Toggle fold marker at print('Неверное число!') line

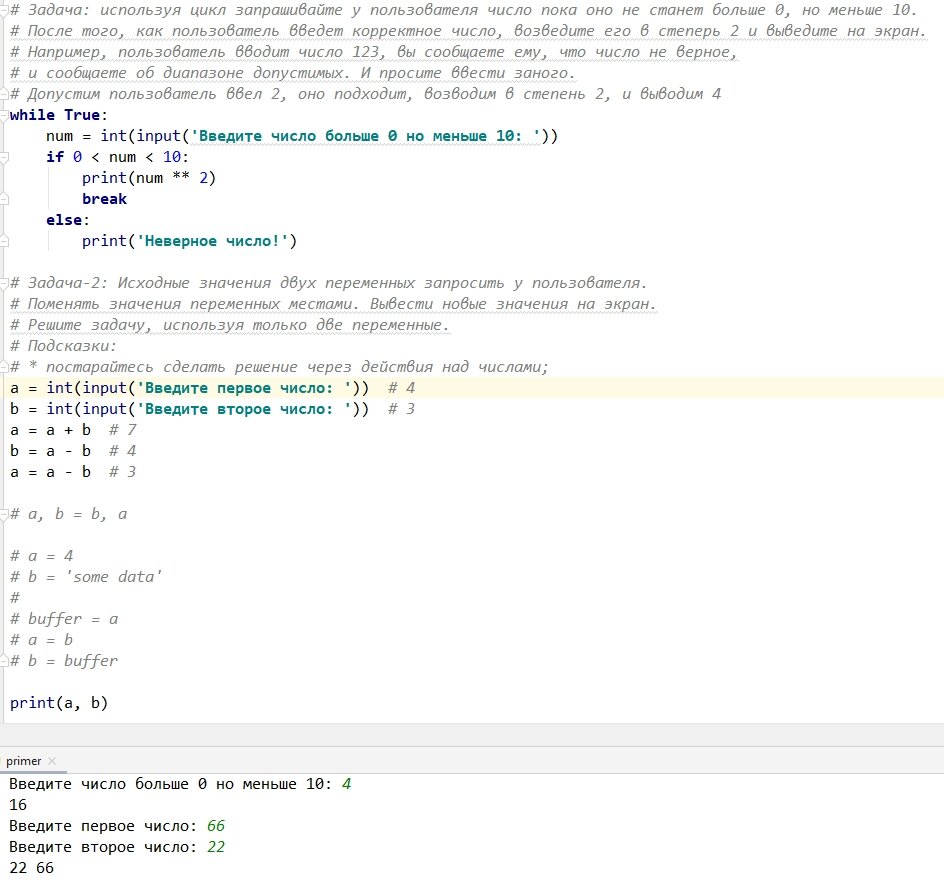point(4,241)
